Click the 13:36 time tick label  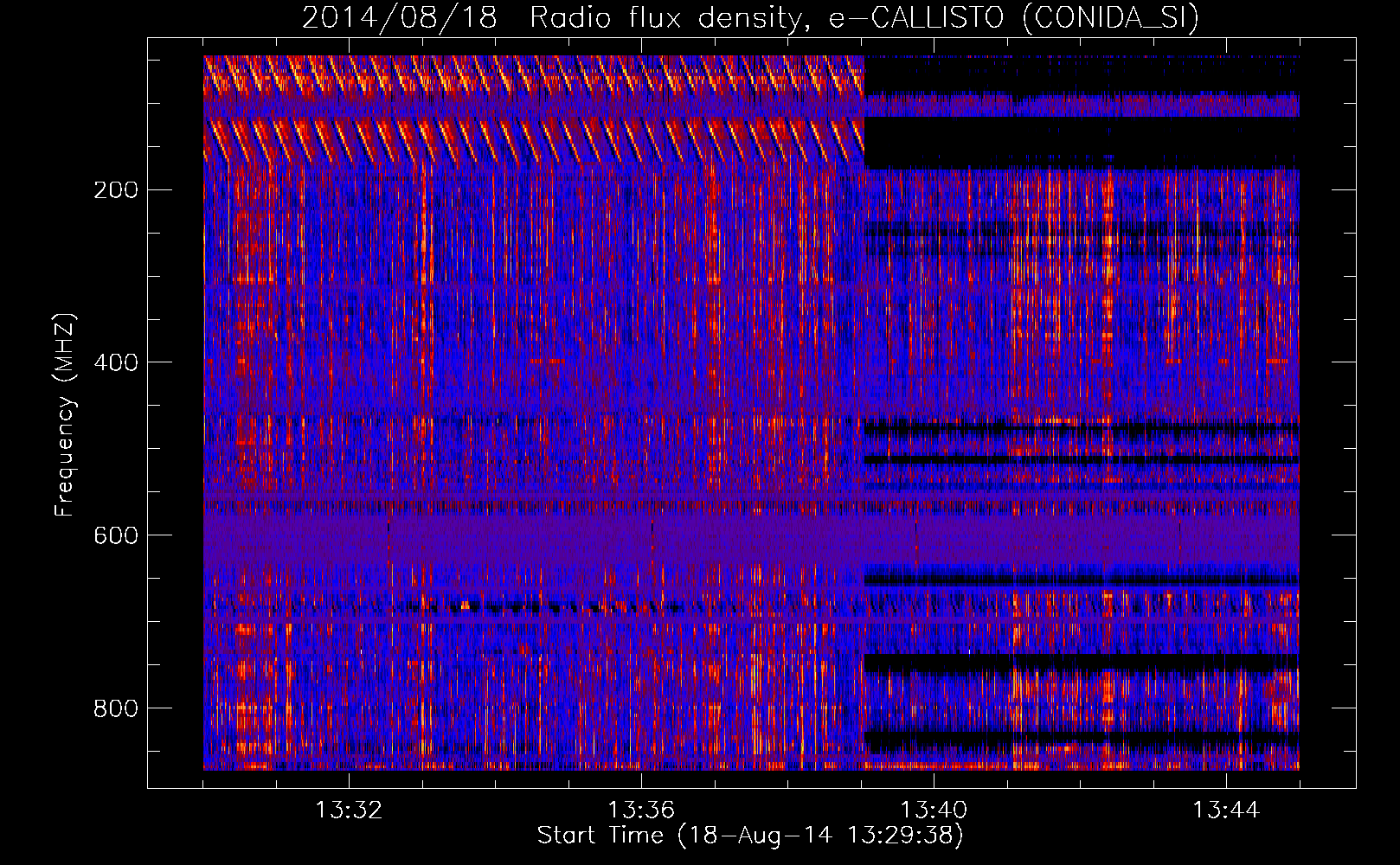[641, 811]
